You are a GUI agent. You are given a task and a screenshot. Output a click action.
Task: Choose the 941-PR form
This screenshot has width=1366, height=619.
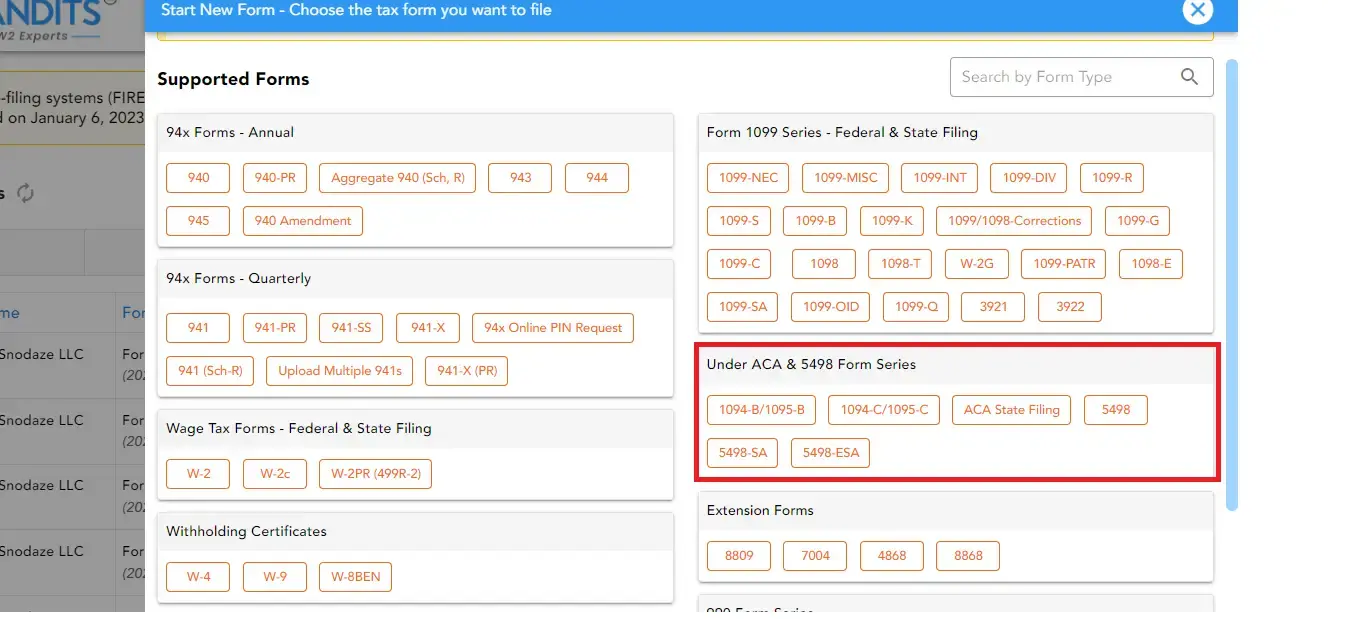275,328
